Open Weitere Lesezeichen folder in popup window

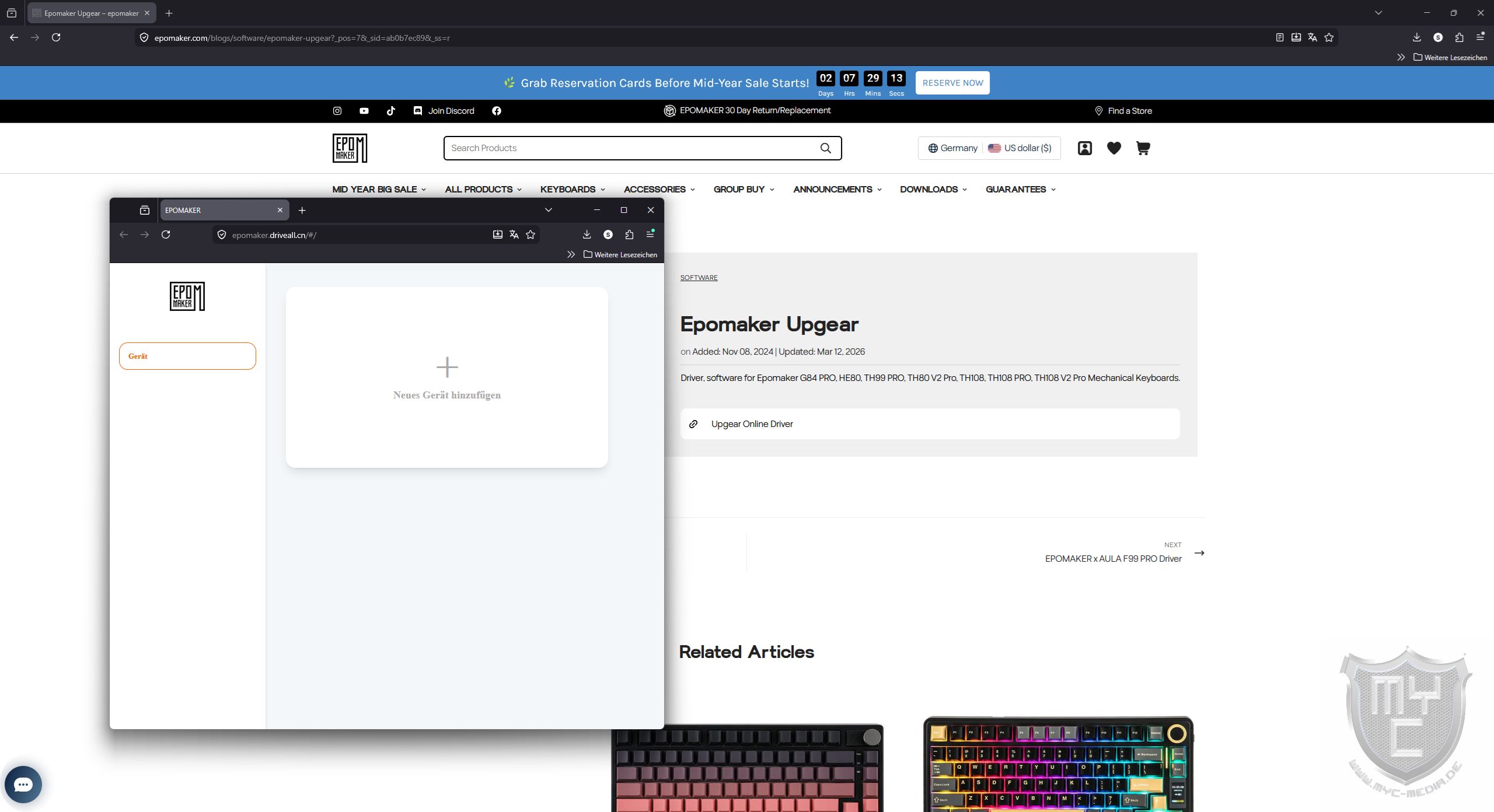pos(620,254)
